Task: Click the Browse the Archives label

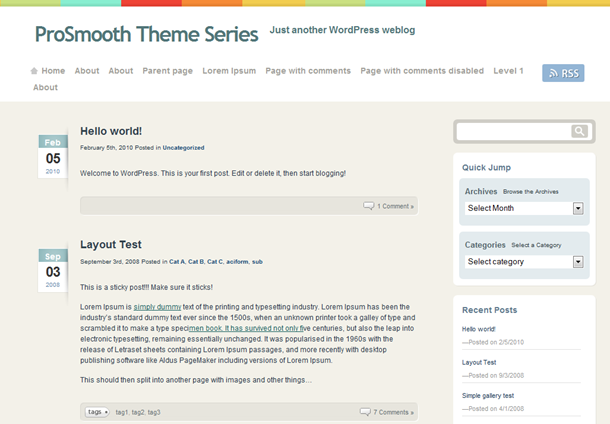Action: [x=531, y=192]
